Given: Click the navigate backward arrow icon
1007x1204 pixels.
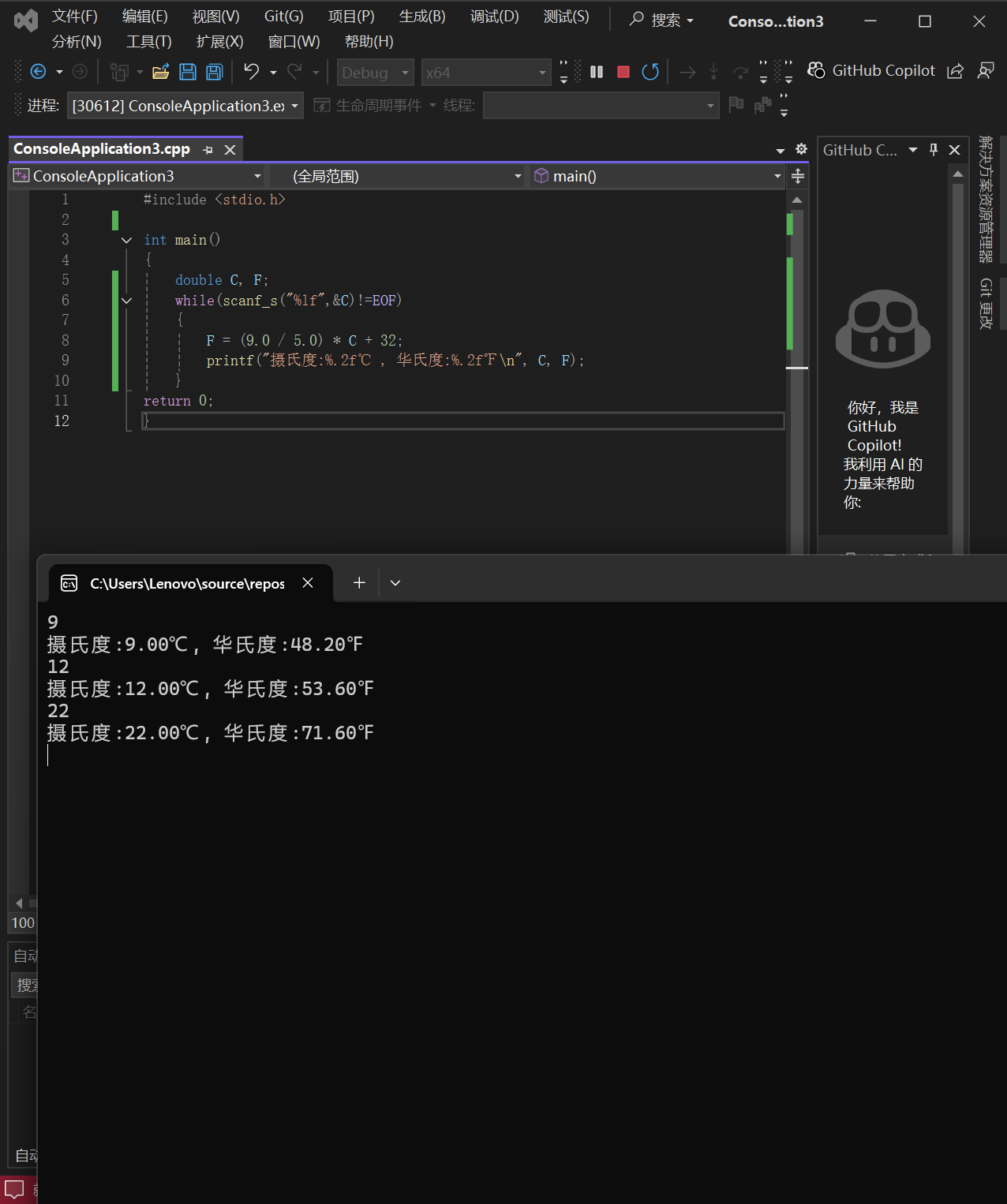Looking at the screenshot, I should click(x=38, y=72).
